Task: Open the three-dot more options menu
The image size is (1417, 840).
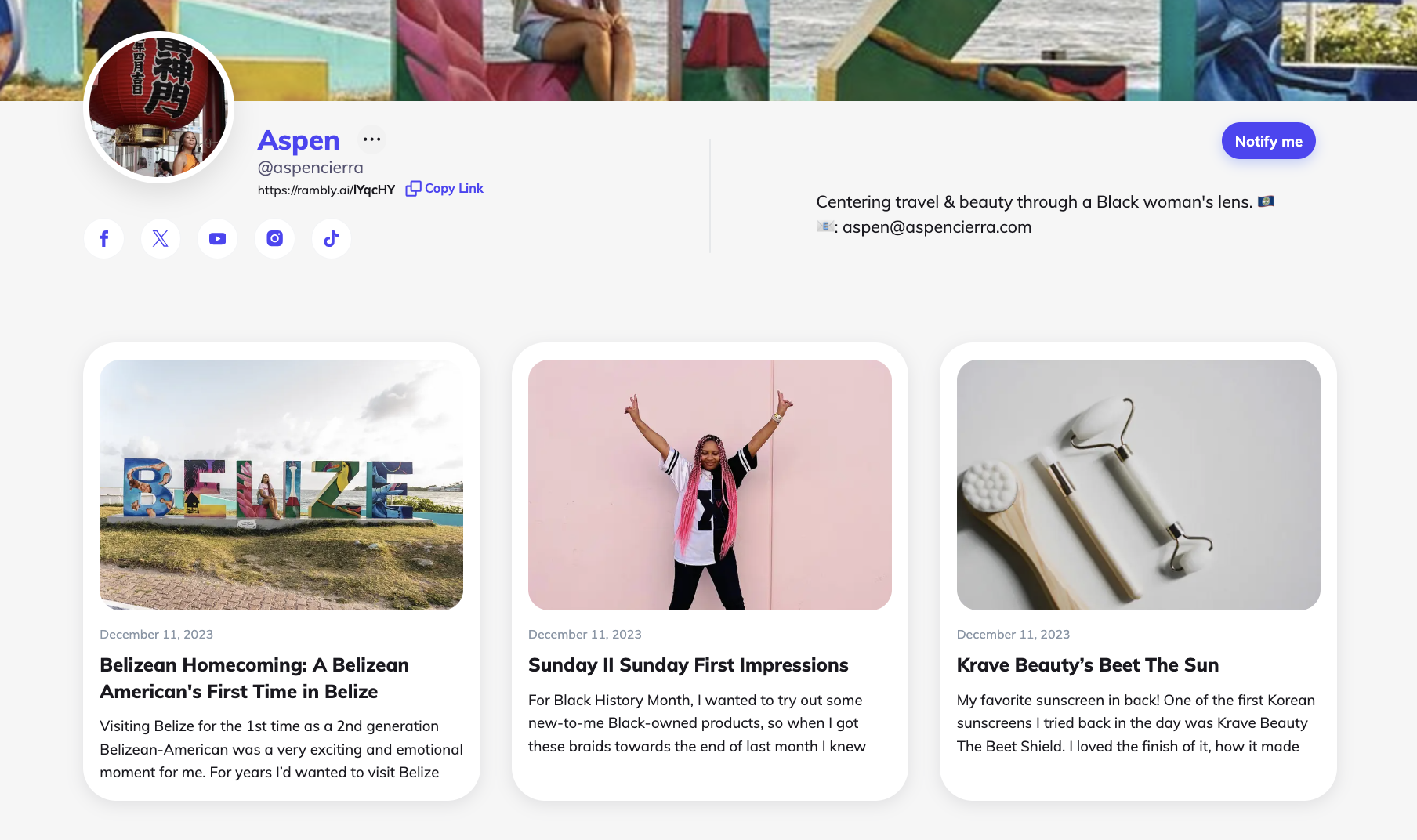Action: [x=371, y=139]
